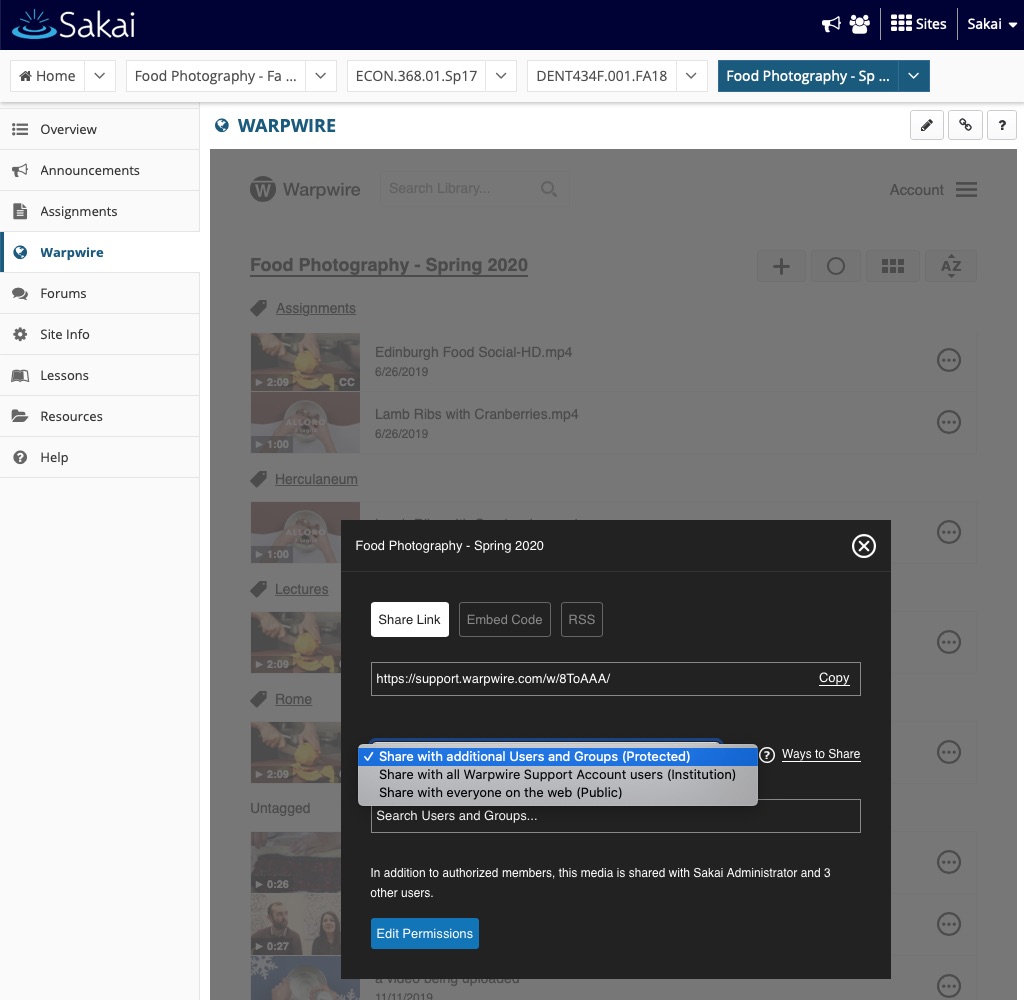1024x1000 pixels.
Task: Click the direct link chain icon
Action: coord(965,125)
